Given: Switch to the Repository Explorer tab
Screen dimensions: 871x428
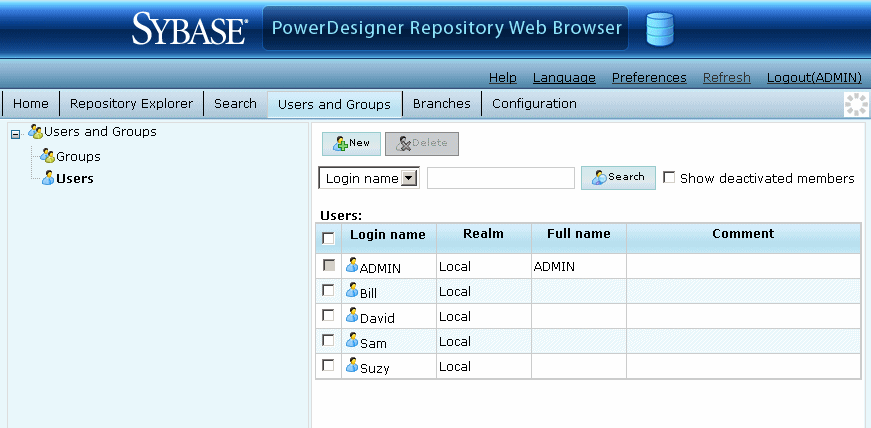Looking at the screenshot, I should pyautogui.click(x=133, y=103).
